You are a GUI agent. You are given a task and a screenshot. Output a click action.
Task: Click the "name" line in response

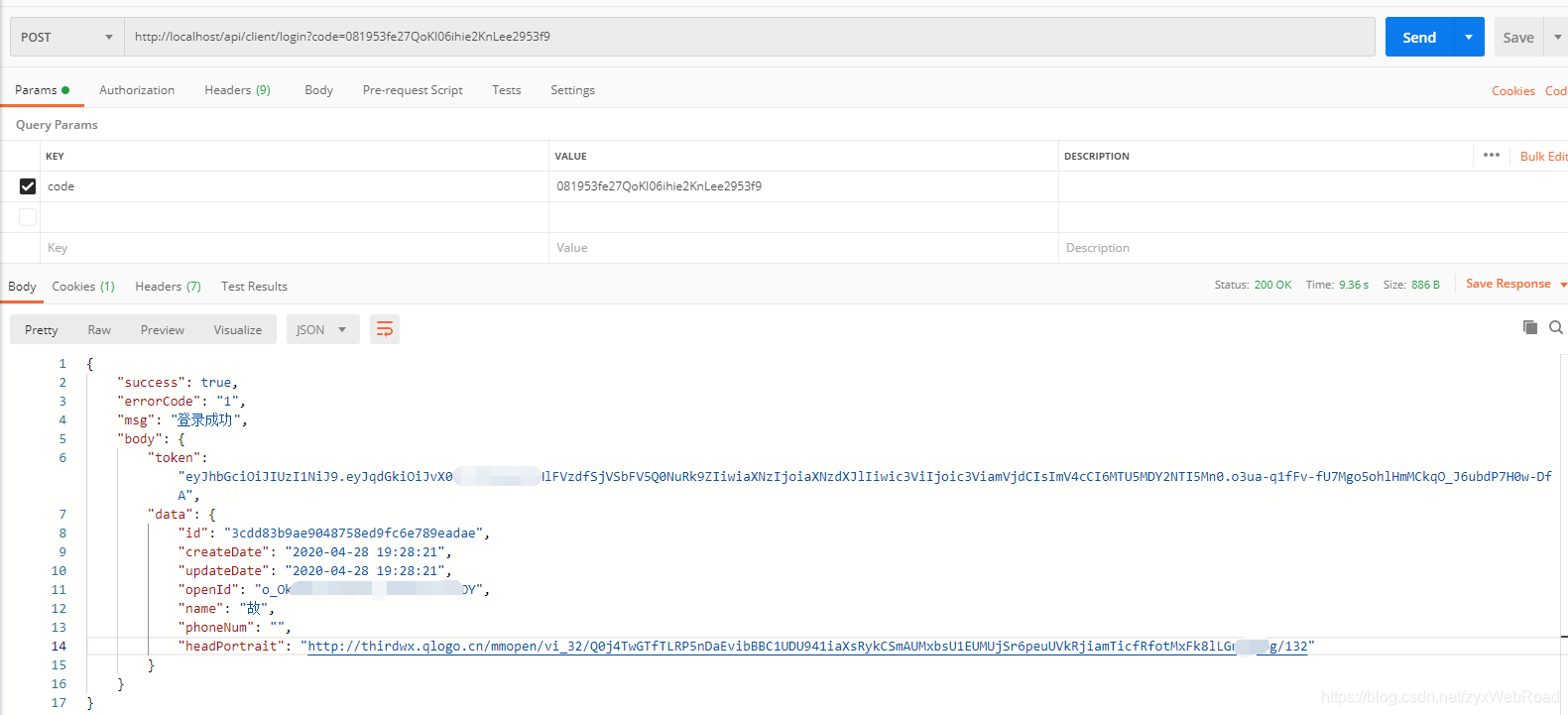coord(226,609)
